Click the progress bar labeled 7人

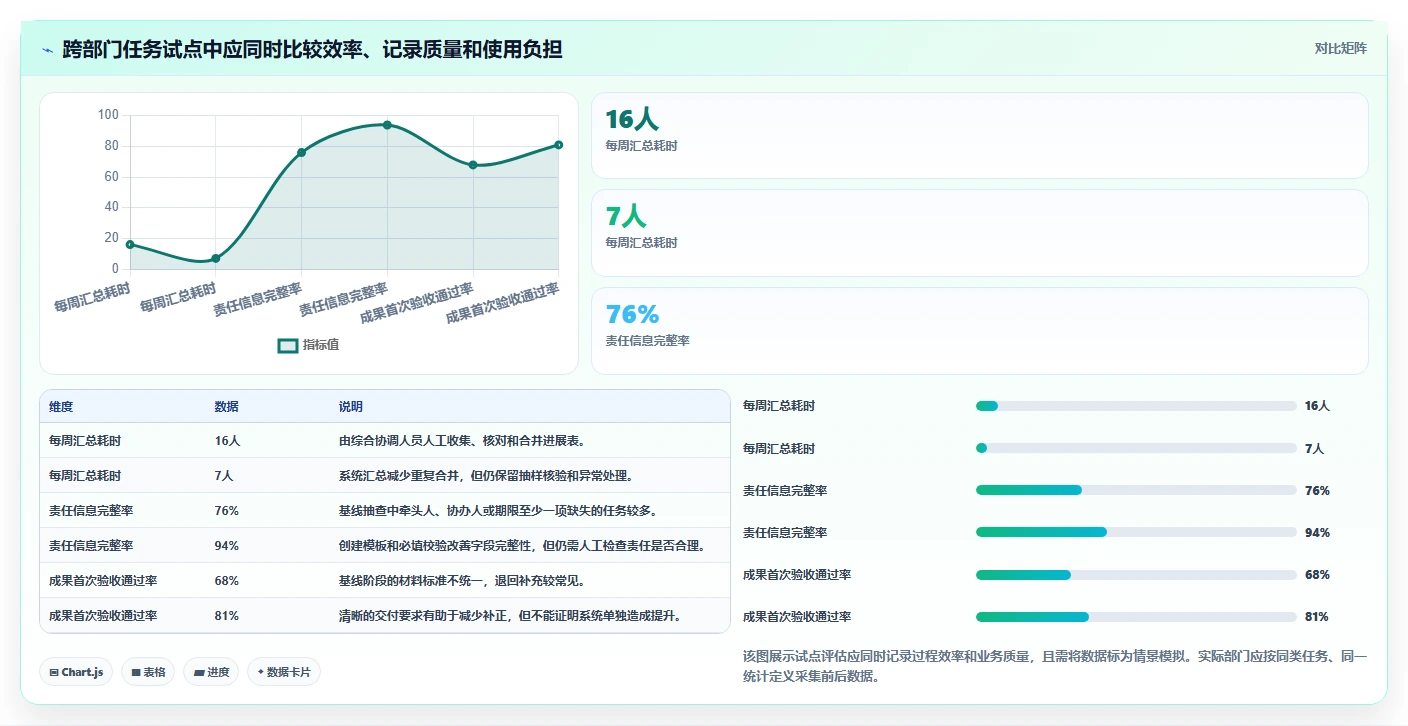[x=1136, y=448]
